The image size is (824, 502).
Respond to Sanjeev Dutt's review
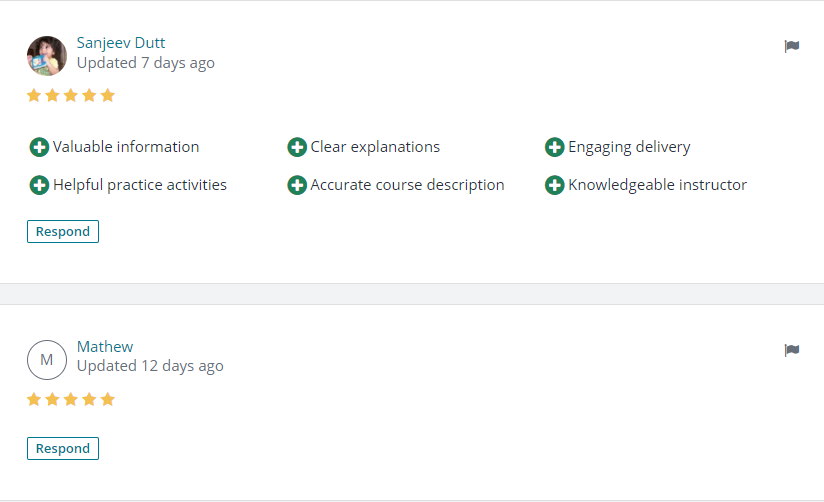coord(63,231)
